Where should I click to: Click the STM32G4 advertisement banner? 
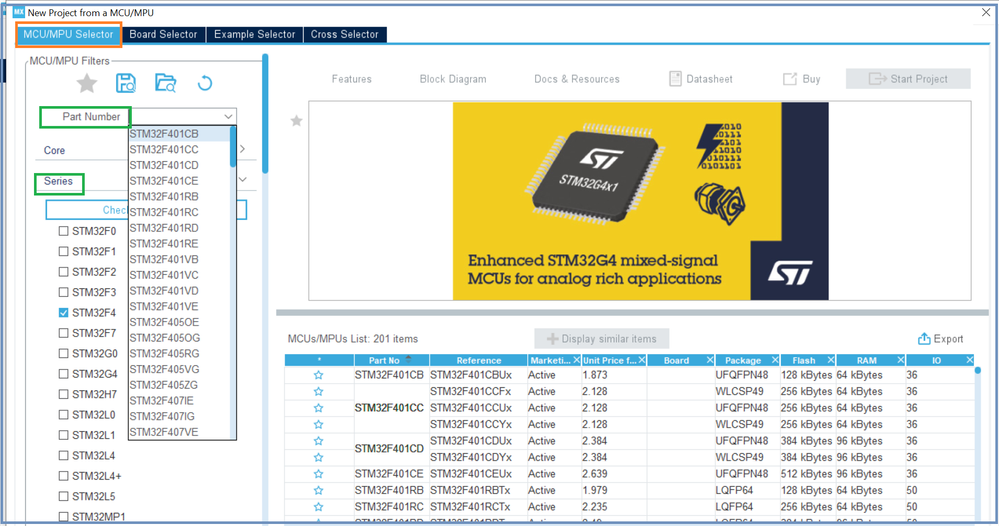[x=640, y=201]
